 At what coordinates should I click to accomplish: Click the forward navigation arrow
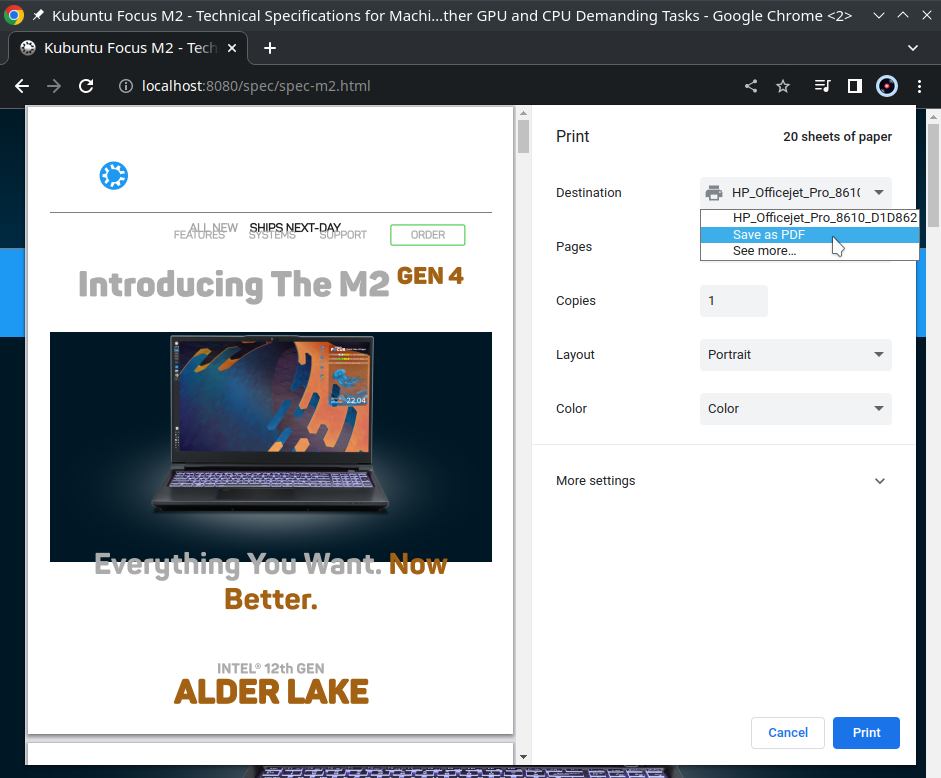coord(54,86)
